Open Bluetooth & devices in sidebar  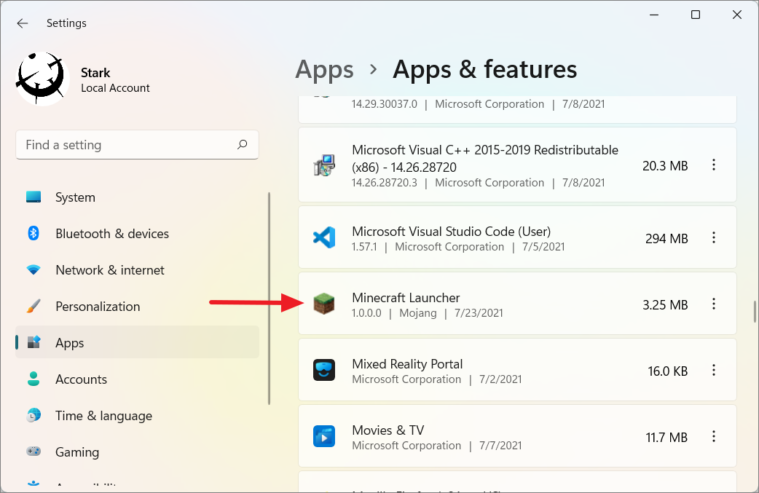[x=137, y=233]
